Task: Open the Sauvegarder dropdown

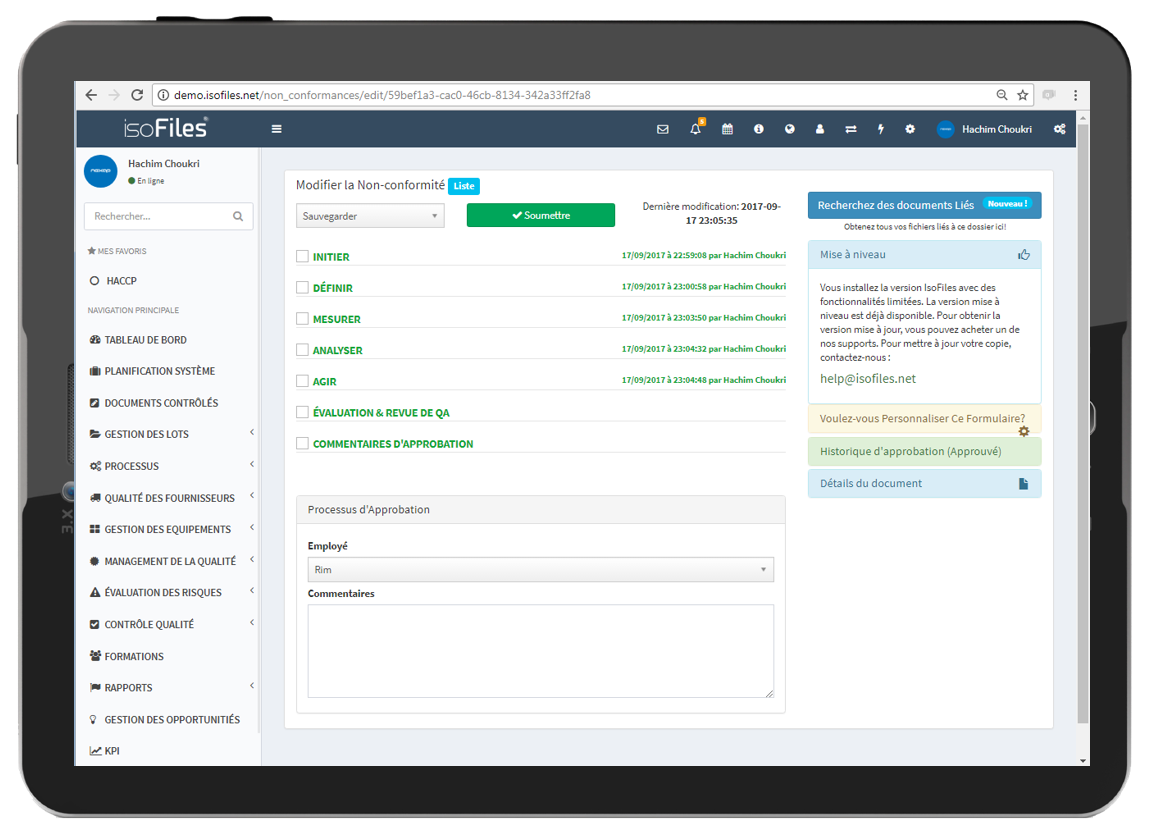Action: (x=370, y=216)
